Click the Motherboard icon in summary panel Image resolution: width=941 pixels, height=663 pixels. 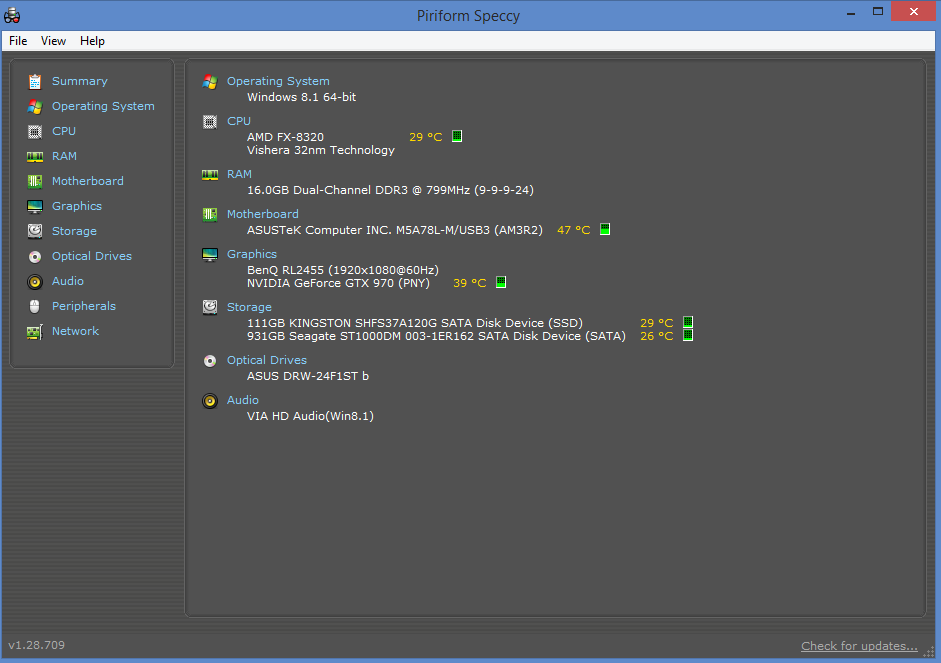click(x=209, y=214)
